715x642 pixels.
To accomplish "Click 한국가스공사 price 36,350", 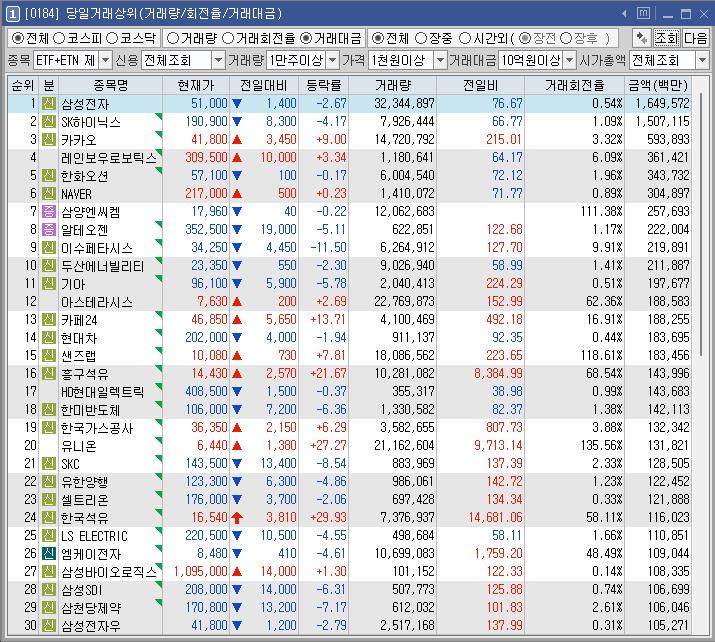I will pyautogui.click(x=209, y=428).
